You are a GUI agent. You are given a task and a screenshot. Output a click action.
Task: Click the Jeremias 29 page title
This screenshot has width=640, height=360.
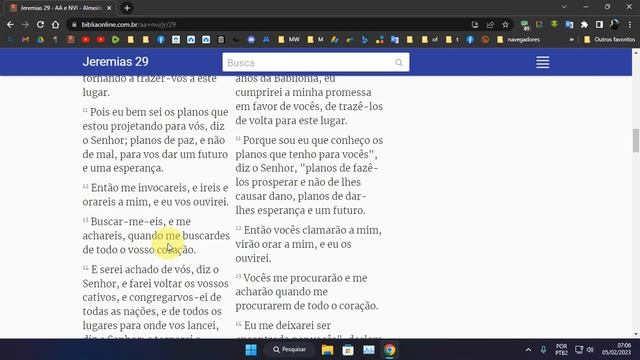116,62
